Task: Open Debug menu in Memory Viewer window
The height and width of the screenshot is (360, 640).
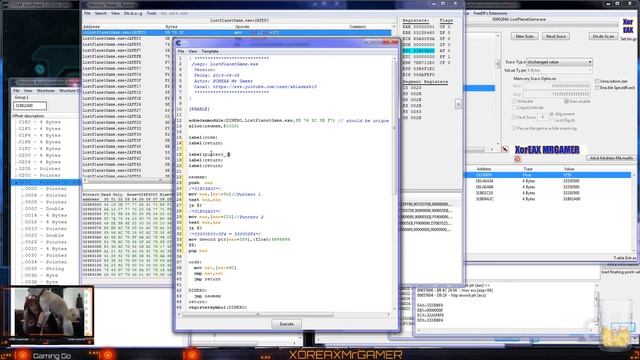Action: pos(133,13)
